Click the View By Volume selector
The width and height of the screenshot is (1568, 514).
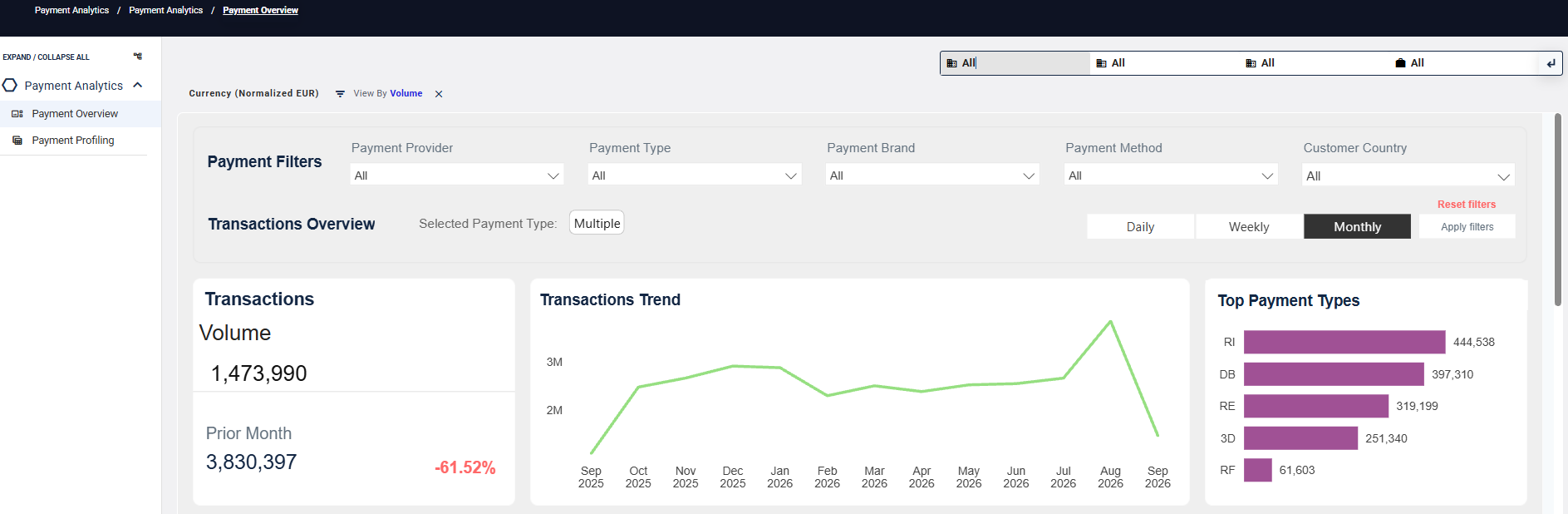coord(388,93)
